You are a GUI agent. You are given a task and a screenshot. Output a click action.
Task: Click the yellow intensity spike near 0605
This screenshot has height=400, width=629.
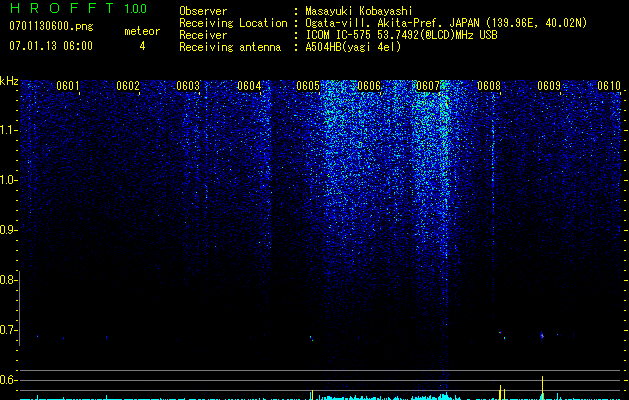point(312,394)
